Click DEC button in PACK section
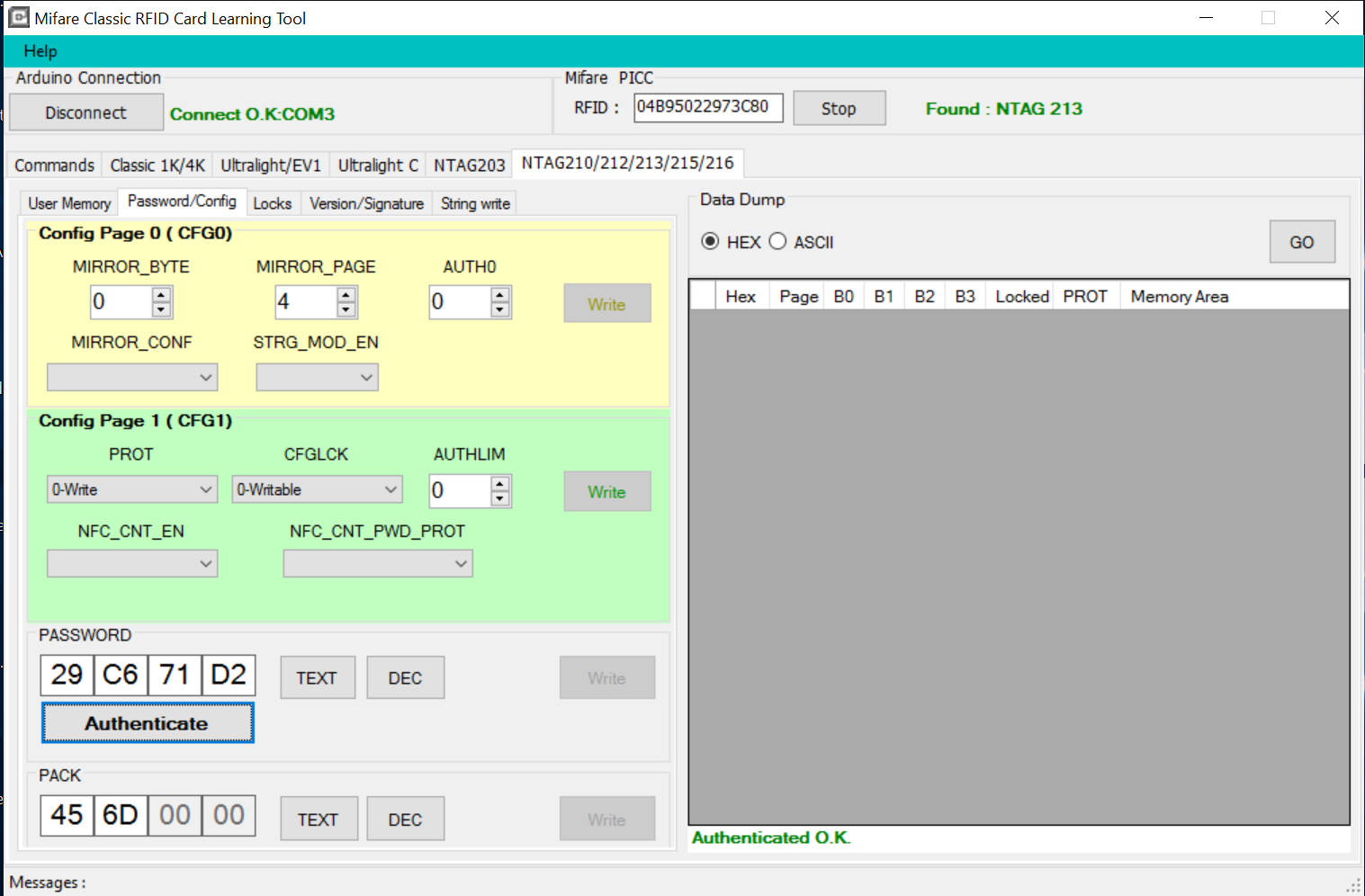The height and width of the screenshot is (896, 1365). click(405, 819)
